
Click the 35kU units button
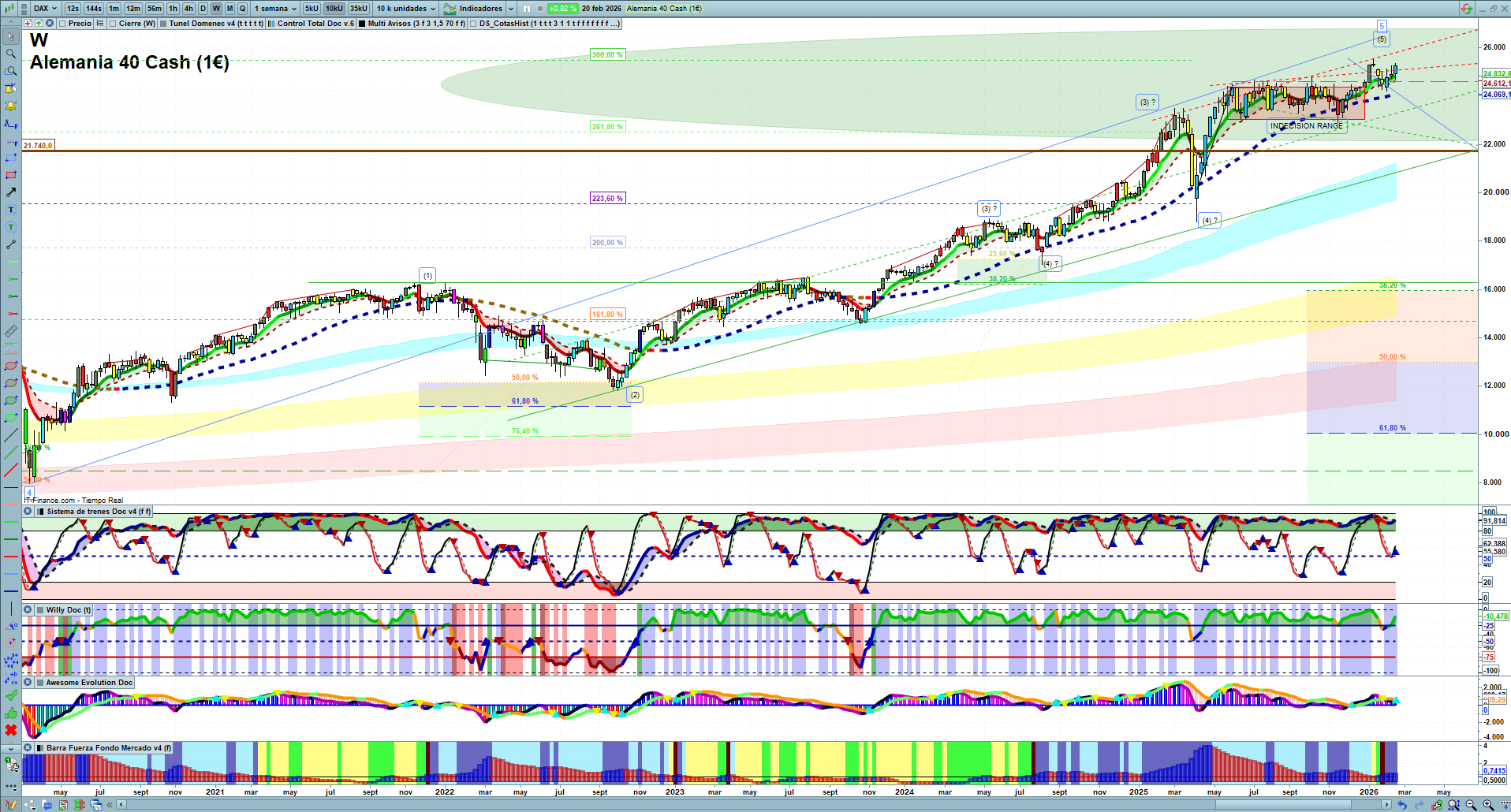(359, 9)
